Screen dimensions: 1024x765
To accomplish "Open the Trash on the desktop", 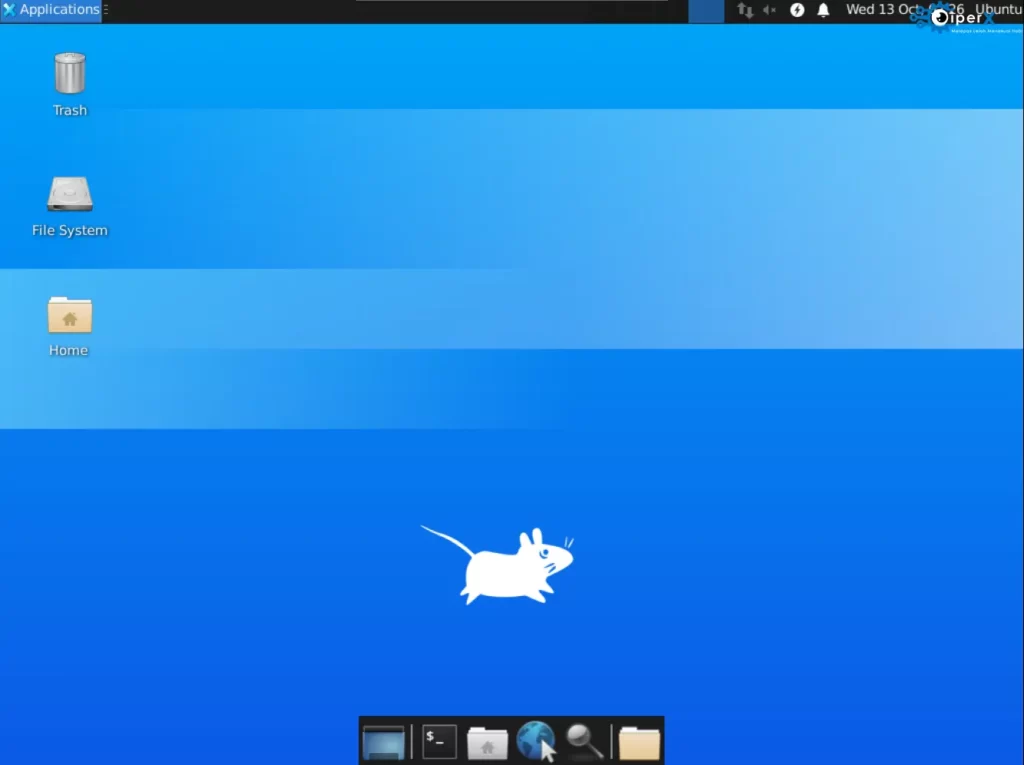I will point(69,72).
